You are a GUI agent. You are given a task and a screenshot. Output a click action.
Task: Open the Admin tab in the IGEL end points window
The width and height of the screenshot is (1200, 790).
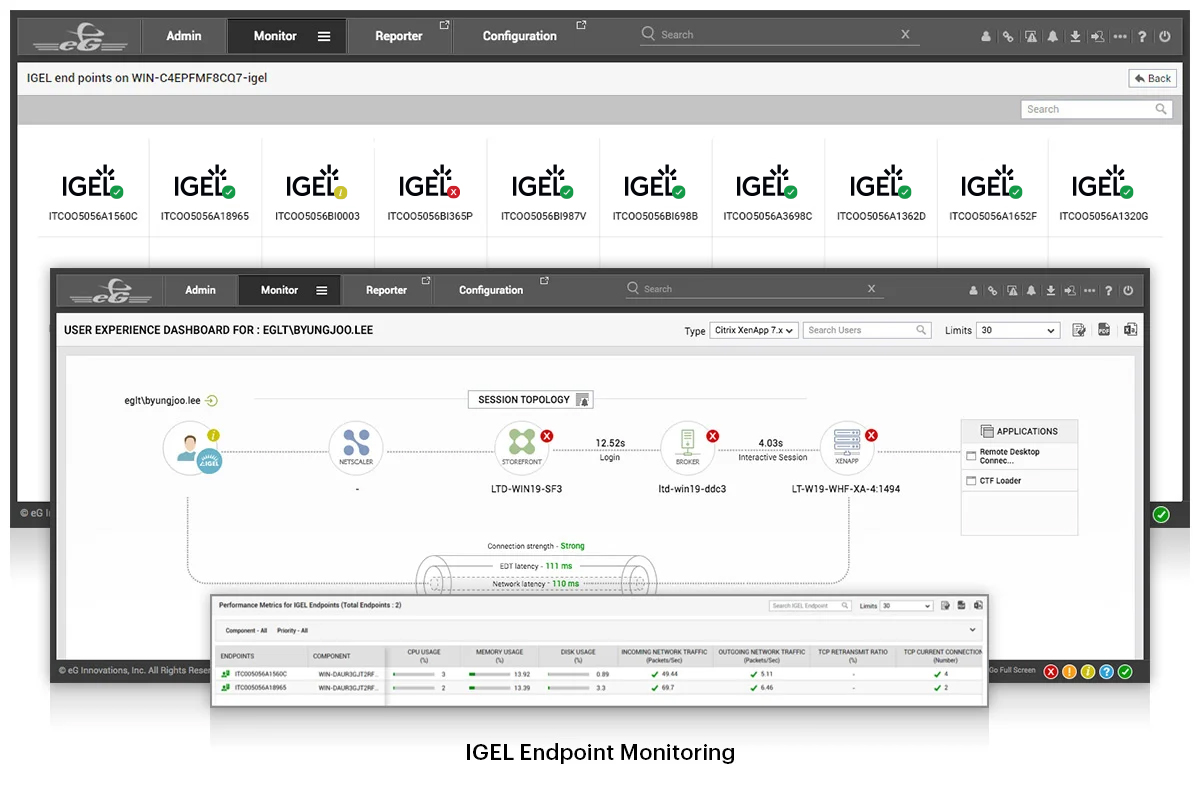(x=184, y=36)
